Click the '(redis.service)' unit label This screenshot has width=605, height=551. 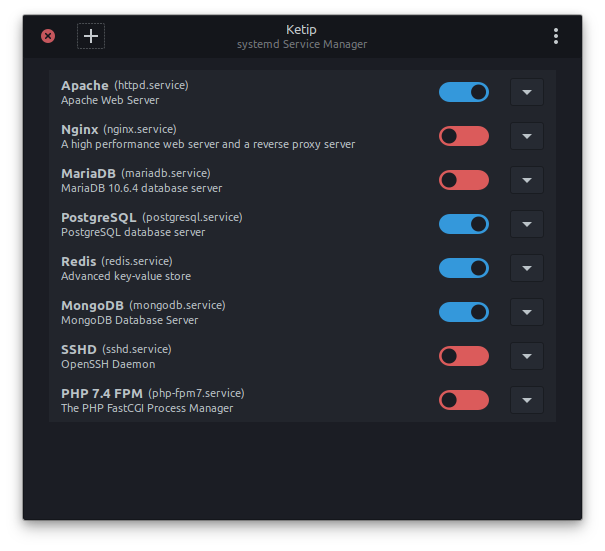click(x=137, y=261)
